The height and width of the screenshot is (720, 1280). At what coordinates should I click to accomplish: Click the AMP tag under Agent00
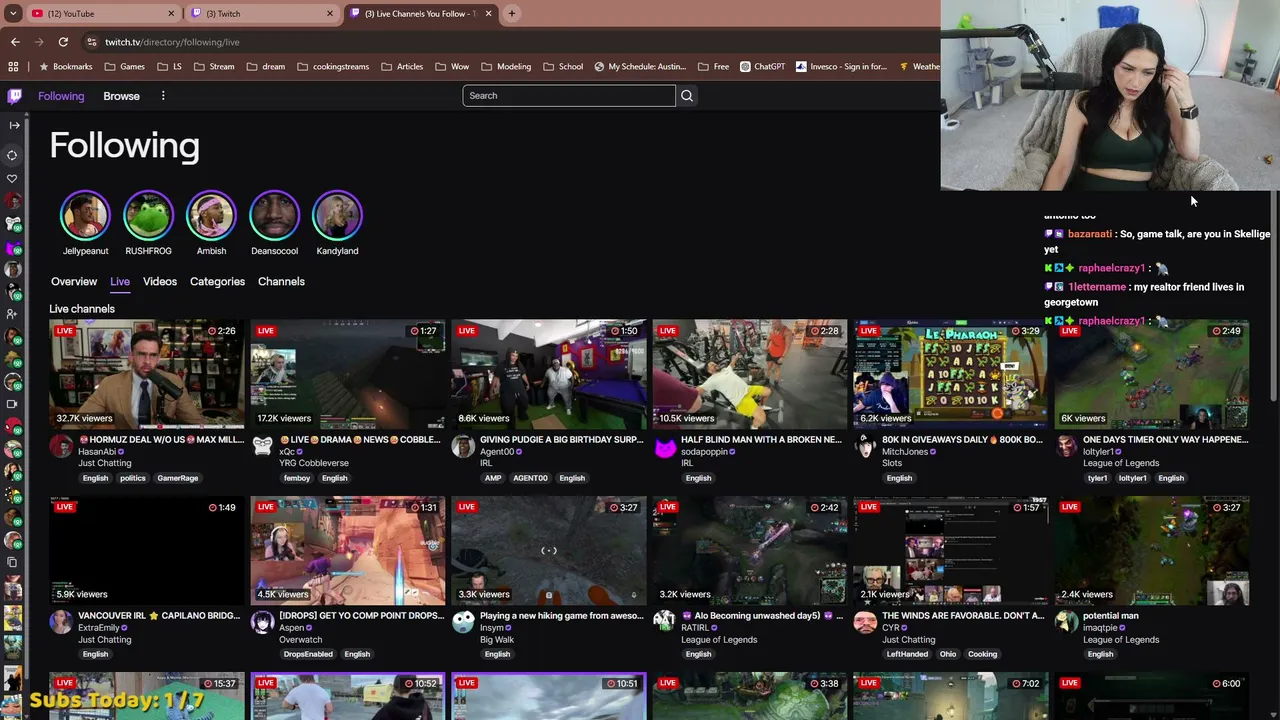(x=493, y=478)
